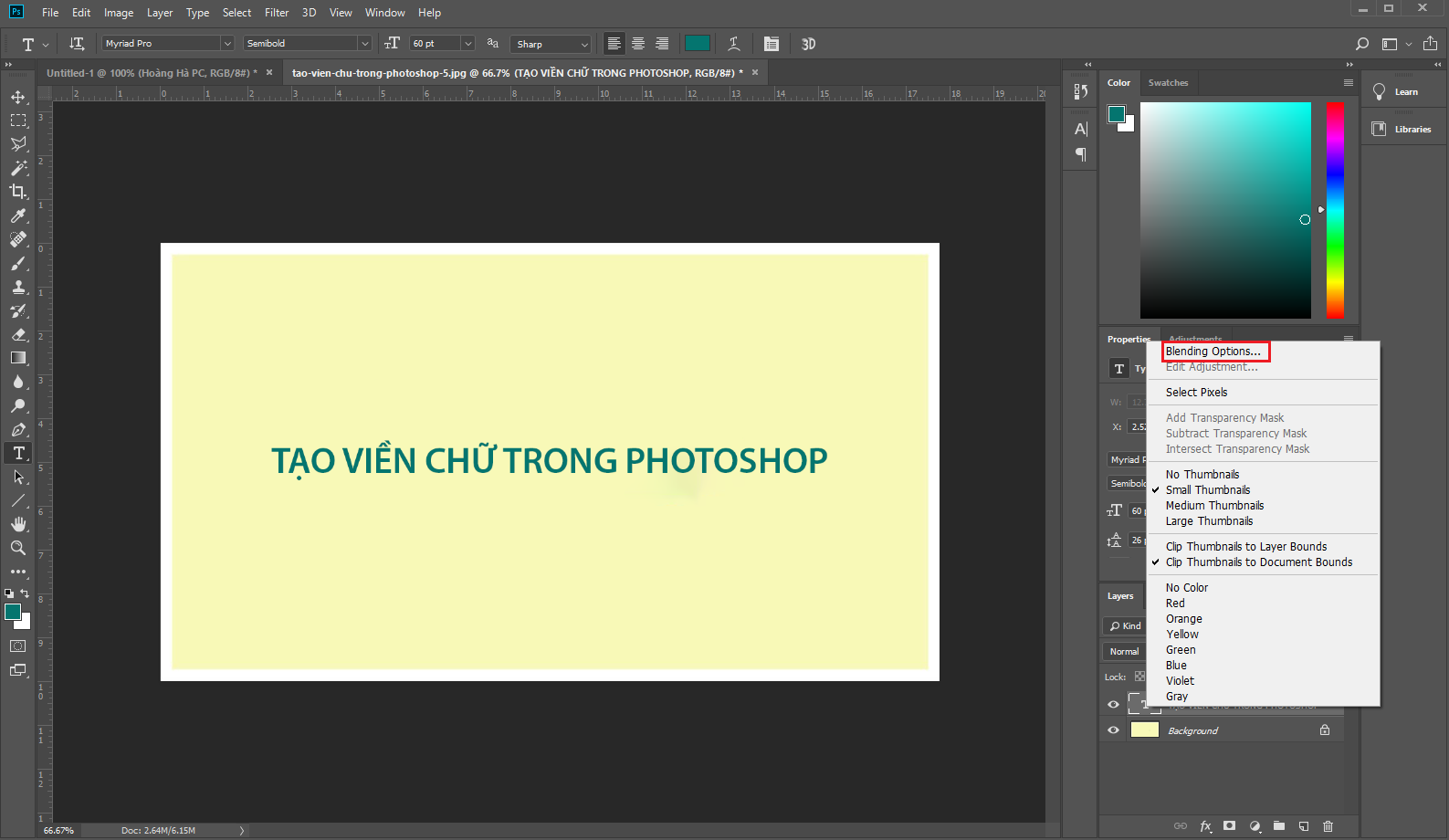Select the Horizontal Type tool in toolbox
1449x840 pixels.
tap(18, 453)
